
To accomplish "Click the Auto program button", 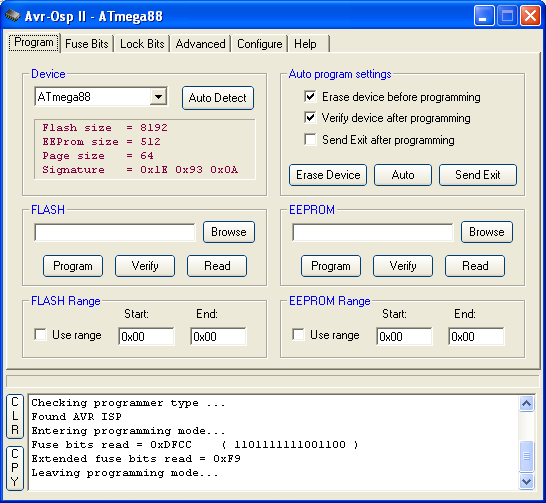I will point(403,175).
